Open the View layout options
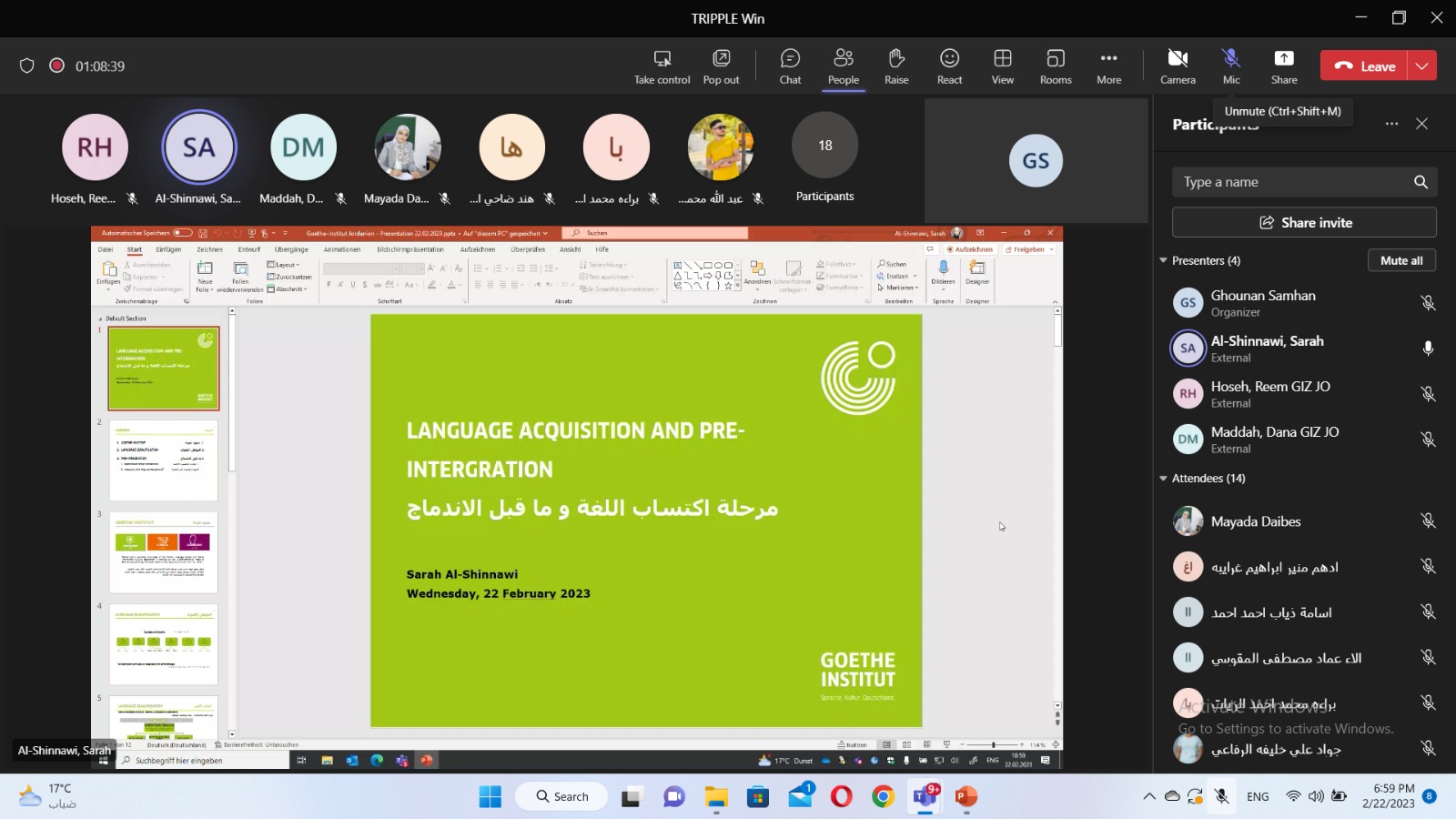This screenshot has height=819, width=1456. [x=1002, y=66]
